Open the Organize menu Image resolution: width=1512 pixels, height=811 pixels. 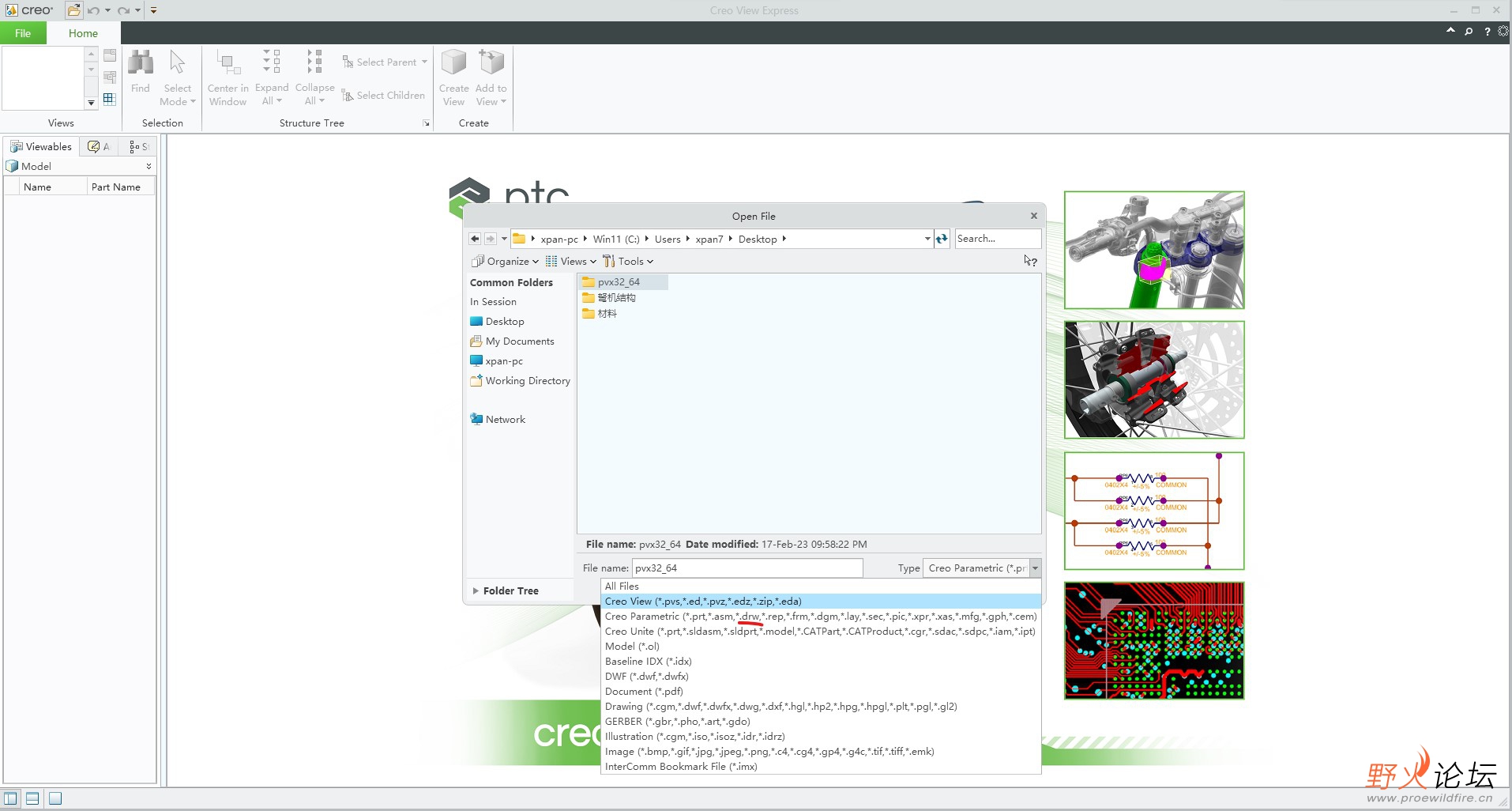coord(505,262)
